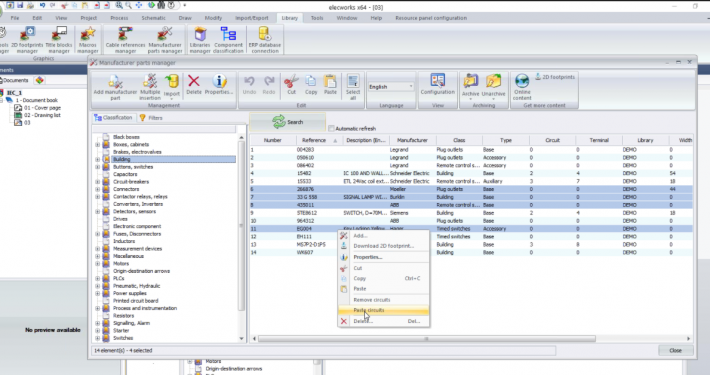This screenshot has height=375, width=710.
Task: Select the row with reference STE8612
Action: coord(471,213)
